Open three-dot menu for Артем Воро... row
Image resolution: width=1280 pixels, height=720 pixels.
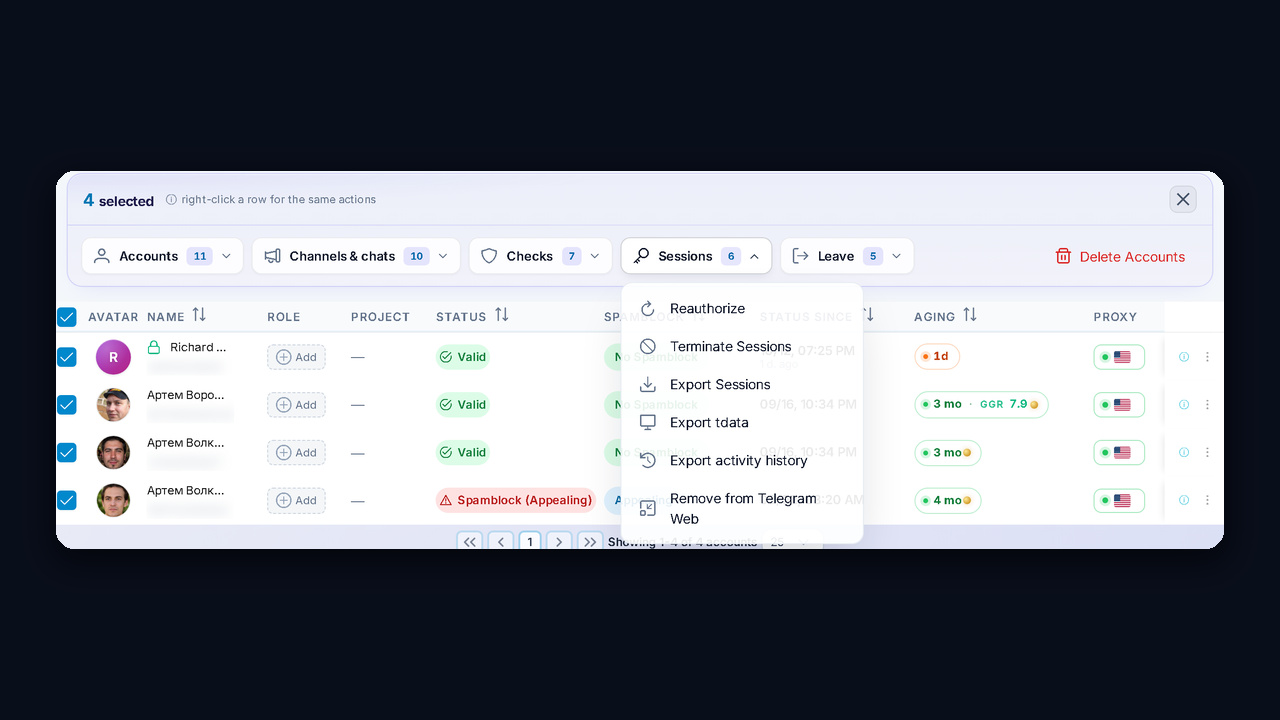[x=1207, y=405]
